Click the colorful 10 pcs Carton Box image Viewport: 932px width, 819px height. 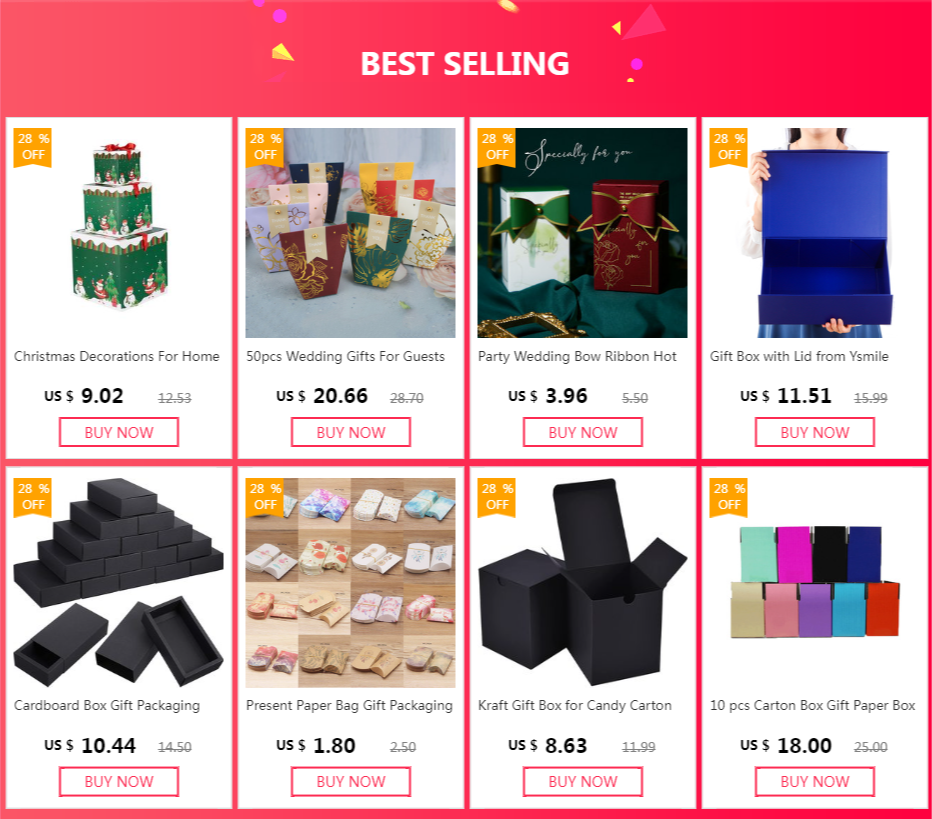pyautogui.click(x=814, y=582)
